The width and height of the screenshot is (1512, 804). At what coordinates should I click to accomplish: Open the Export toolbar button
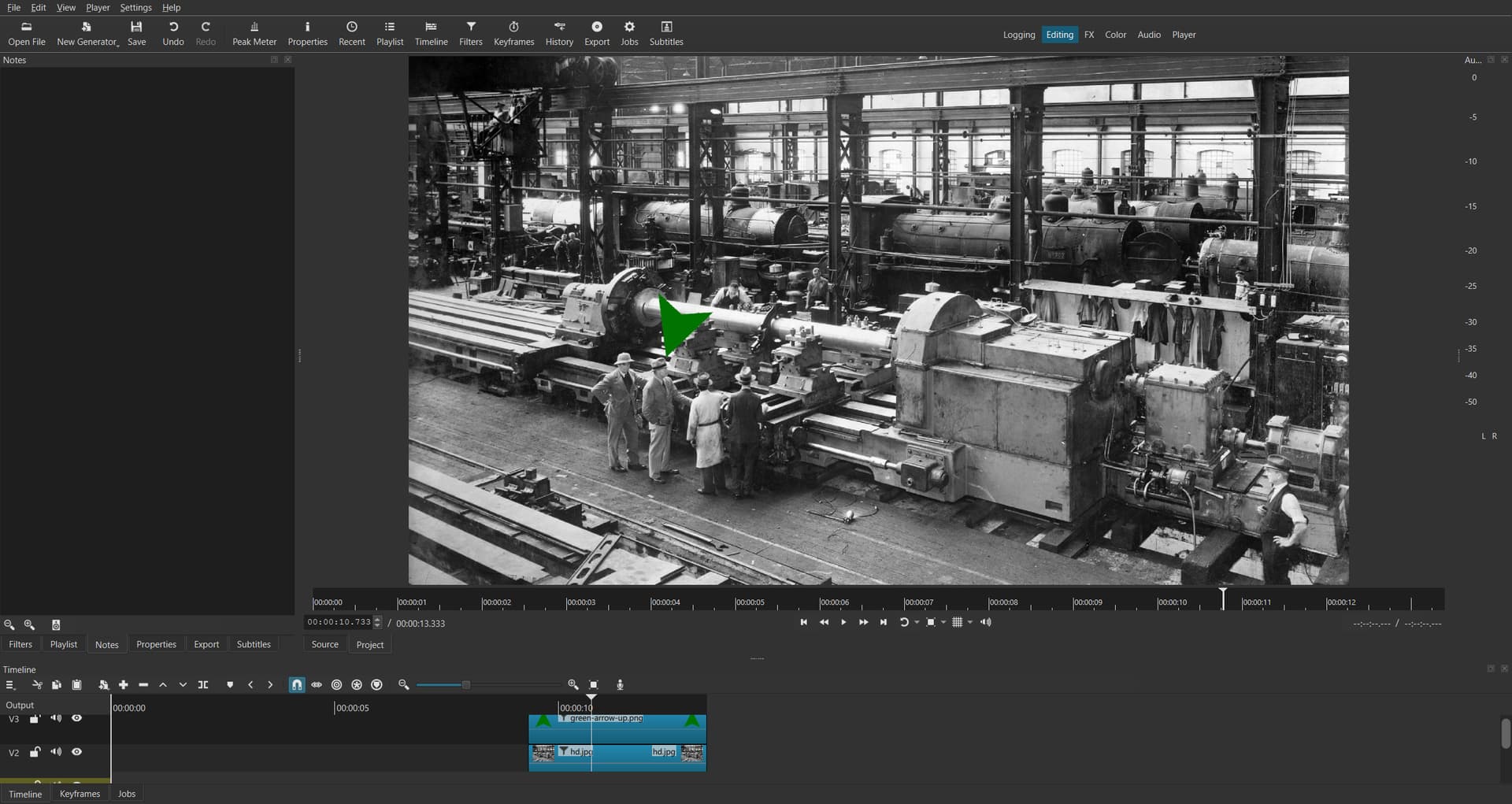tap(596, 33)
